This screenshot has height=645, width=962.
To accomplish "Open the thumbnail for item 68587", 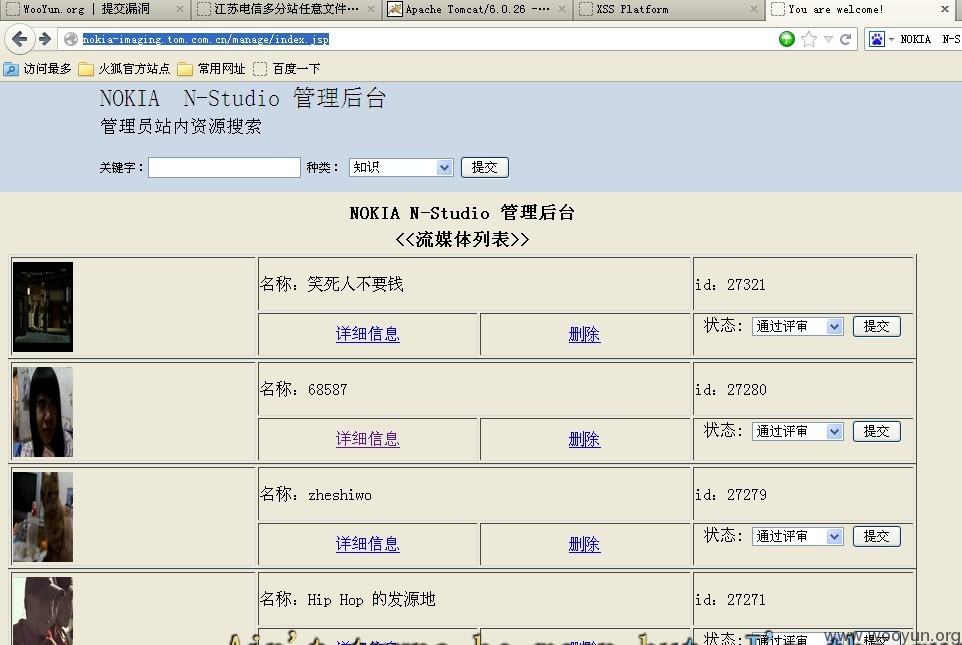I will (43, 412).
